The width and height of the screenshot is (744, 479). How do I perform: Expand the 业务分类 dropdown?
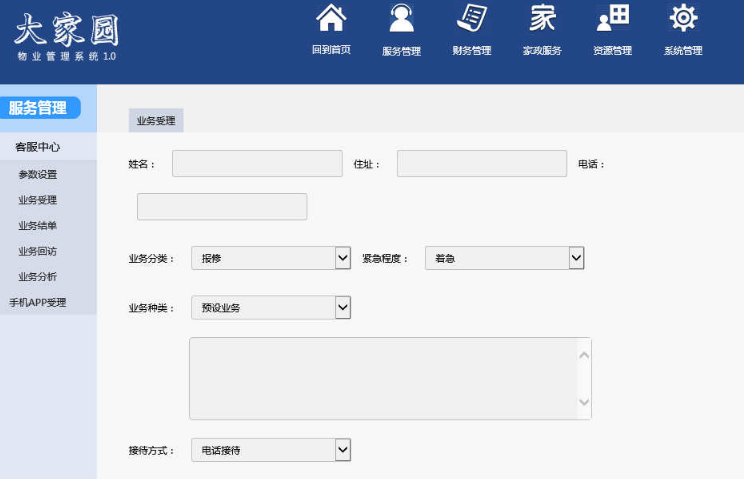pos(342,258)
